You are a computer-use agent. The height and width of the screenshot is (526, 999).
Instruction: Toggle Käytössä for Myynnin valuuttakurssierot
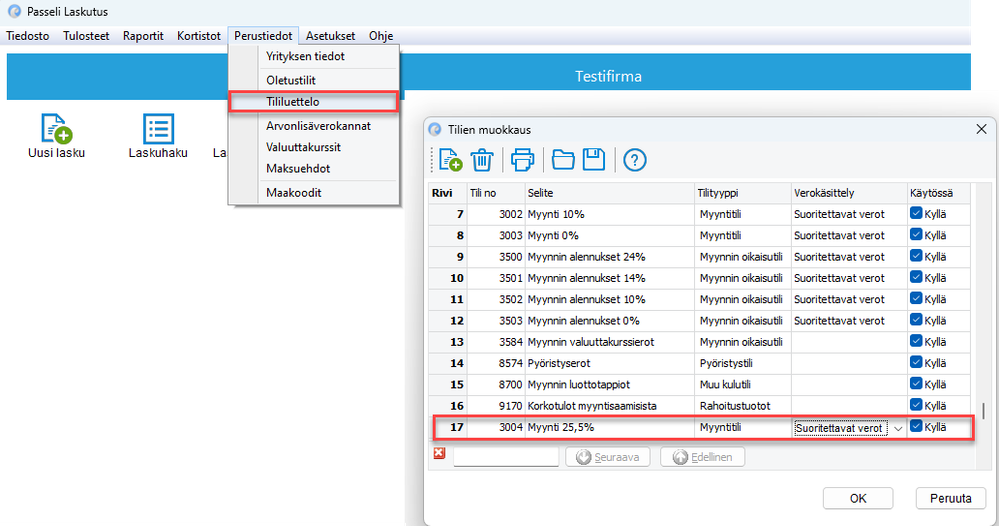(916, 341)
